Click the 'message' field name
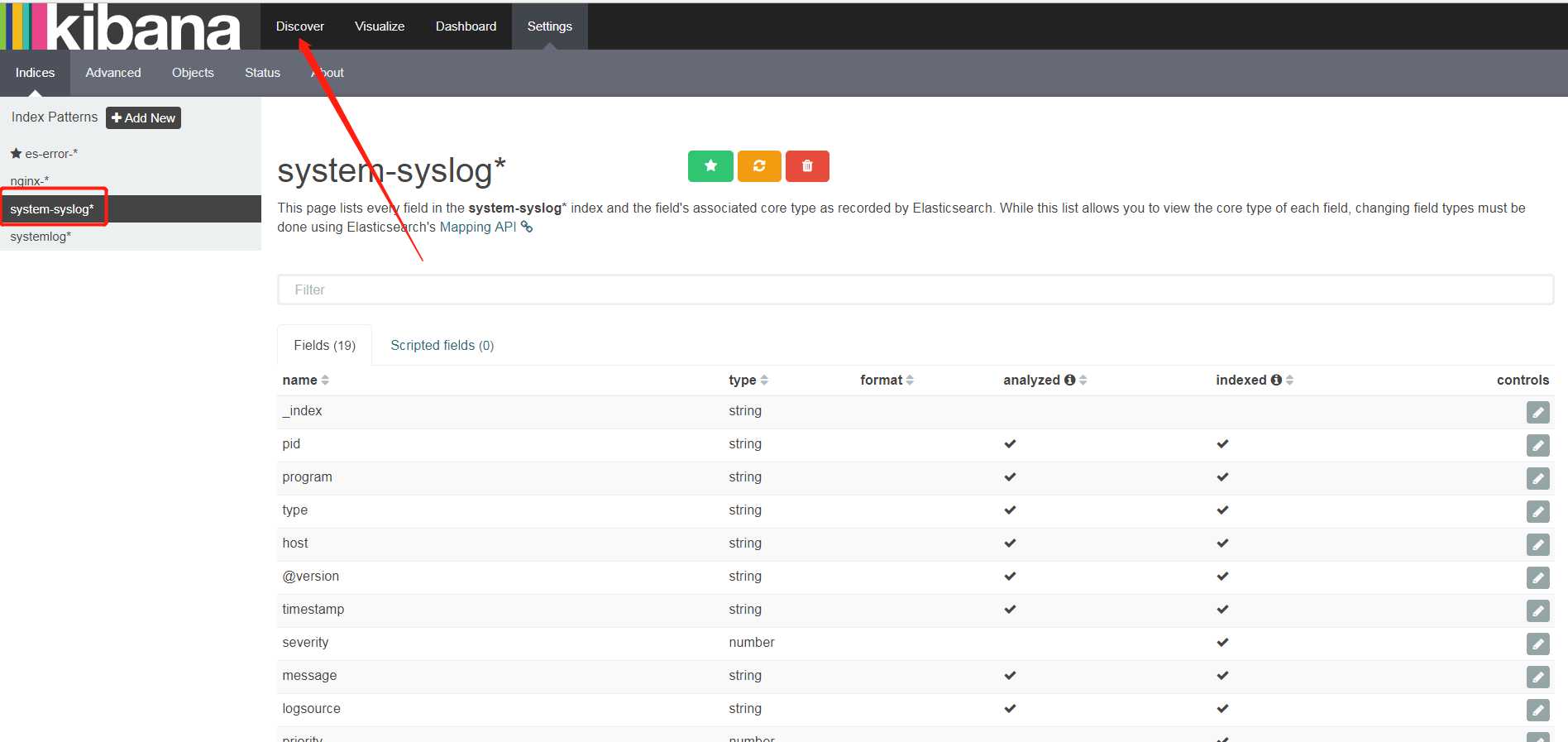 (x=309, y=675)
